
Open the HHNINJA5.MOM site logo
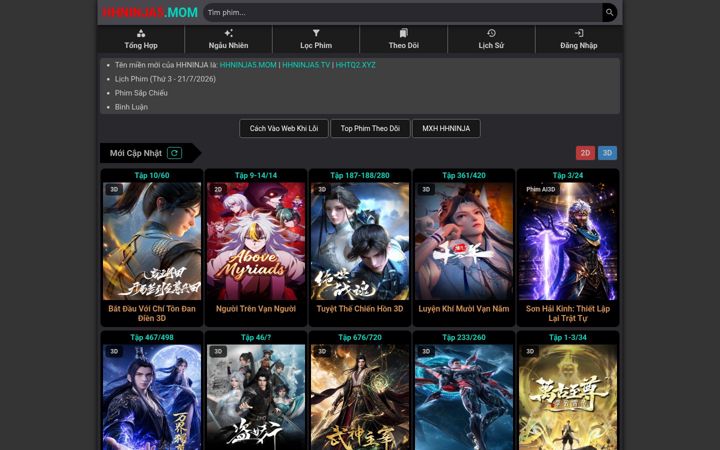click(x=150, y=12)
